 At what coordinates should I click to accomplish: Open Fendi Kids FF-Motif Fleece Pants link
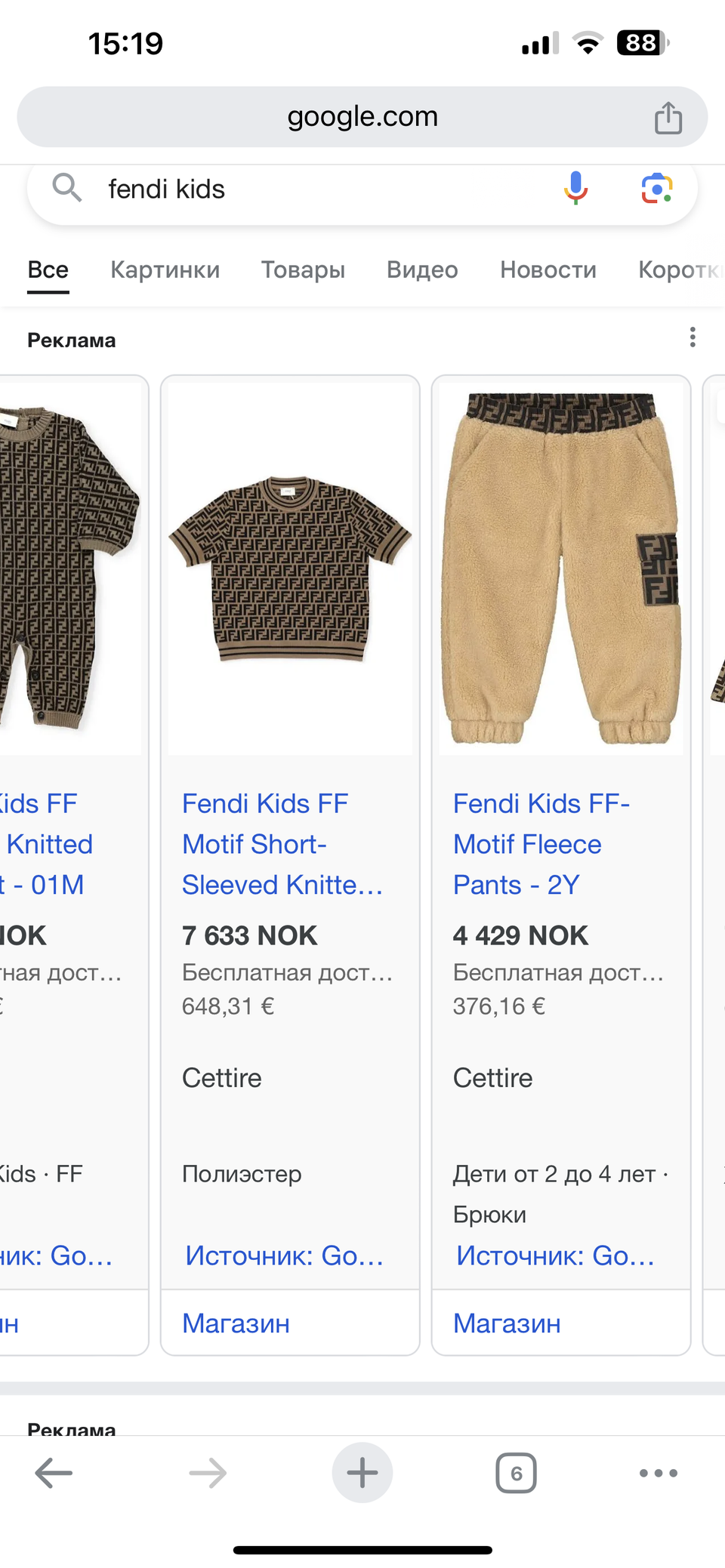tap(541, 844)
